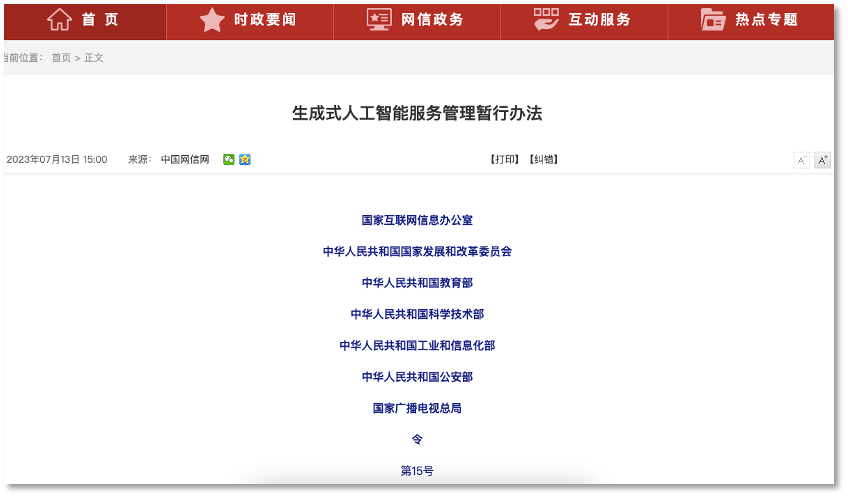The height and width of the screenshot is (498, 848).
Task: Click the 中国网信网 source text
Action: [x=185, y=159]
